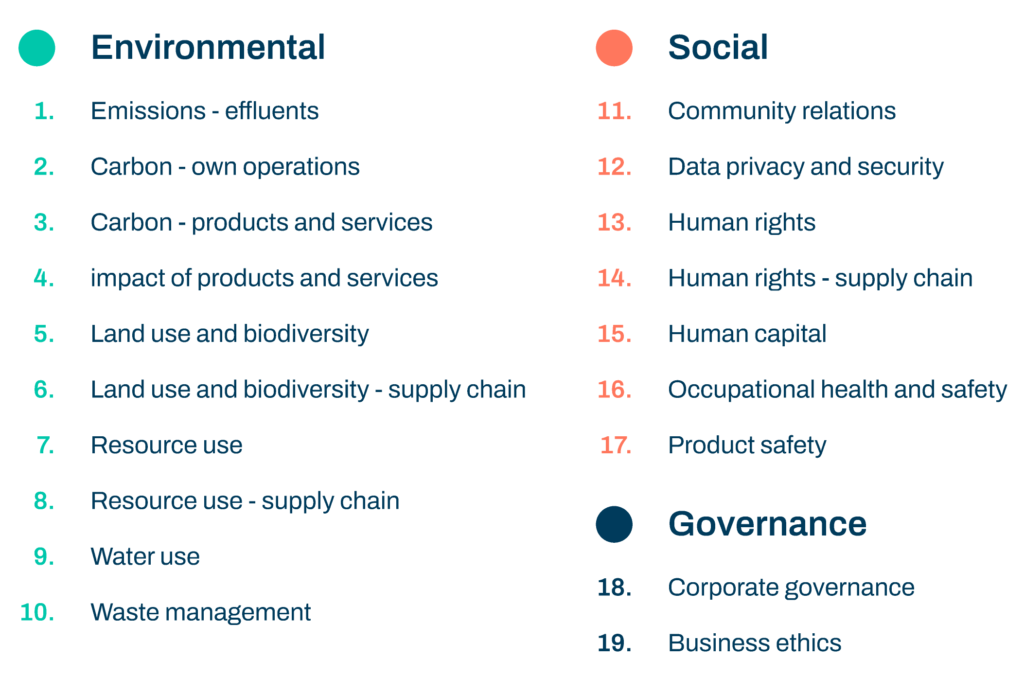Click the green Environmental circle icon
The width and height of the screenshot is (1024, 678).
click(x=37, y=48)
